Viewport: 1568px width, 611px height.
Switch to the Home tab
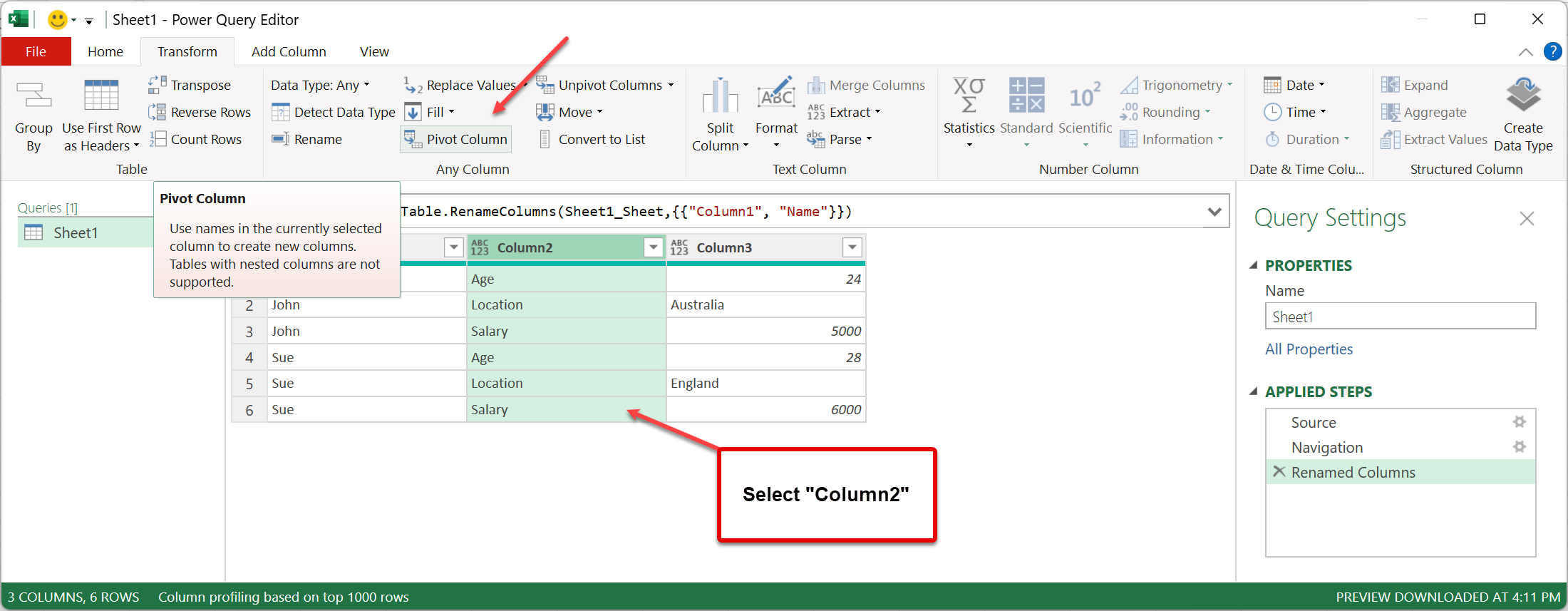pos(105,51)
